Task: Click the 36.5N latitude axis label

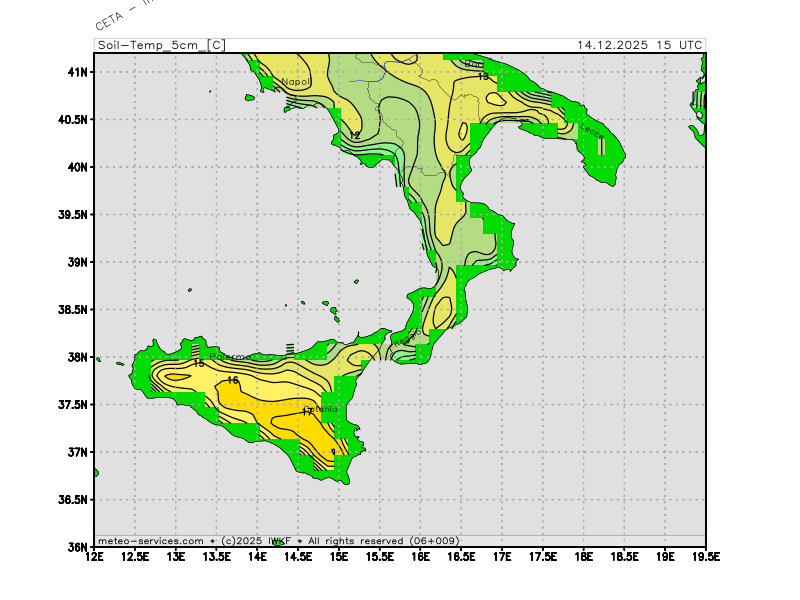Action: pos(74,499)
